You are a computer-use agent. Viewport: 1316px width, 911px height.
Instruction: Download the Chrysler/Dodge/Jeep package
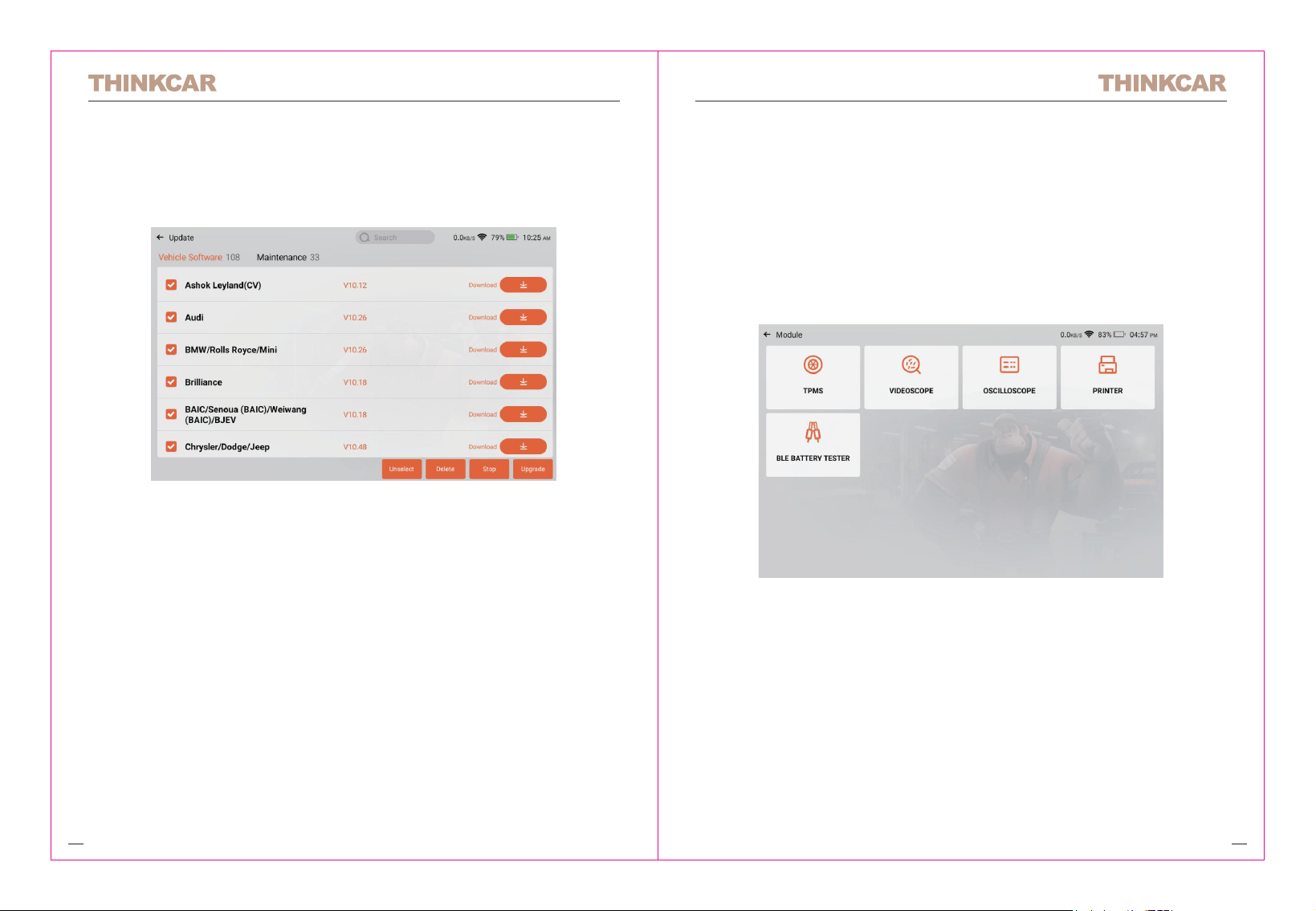523,446
